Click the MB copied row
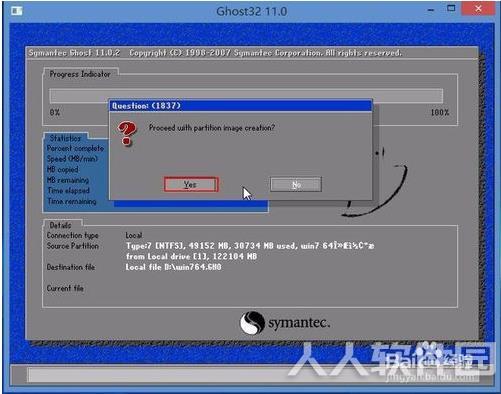The width and height of the screenshot is (501, 394). (x=62, y=169)
